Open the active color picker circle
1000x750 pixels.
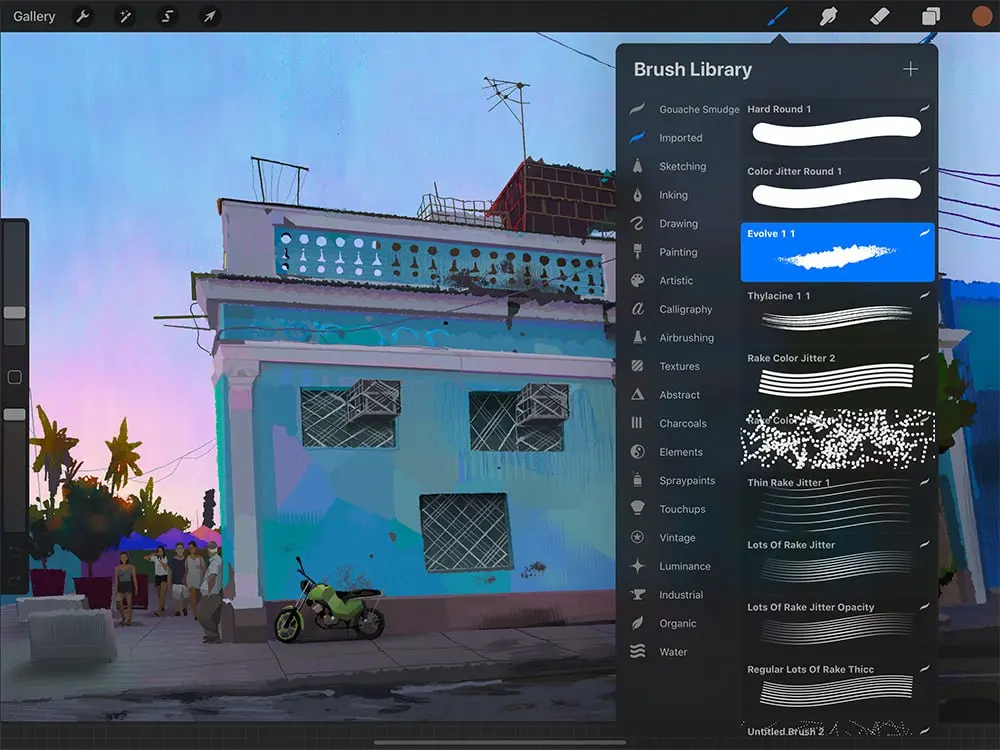[982, 16]
